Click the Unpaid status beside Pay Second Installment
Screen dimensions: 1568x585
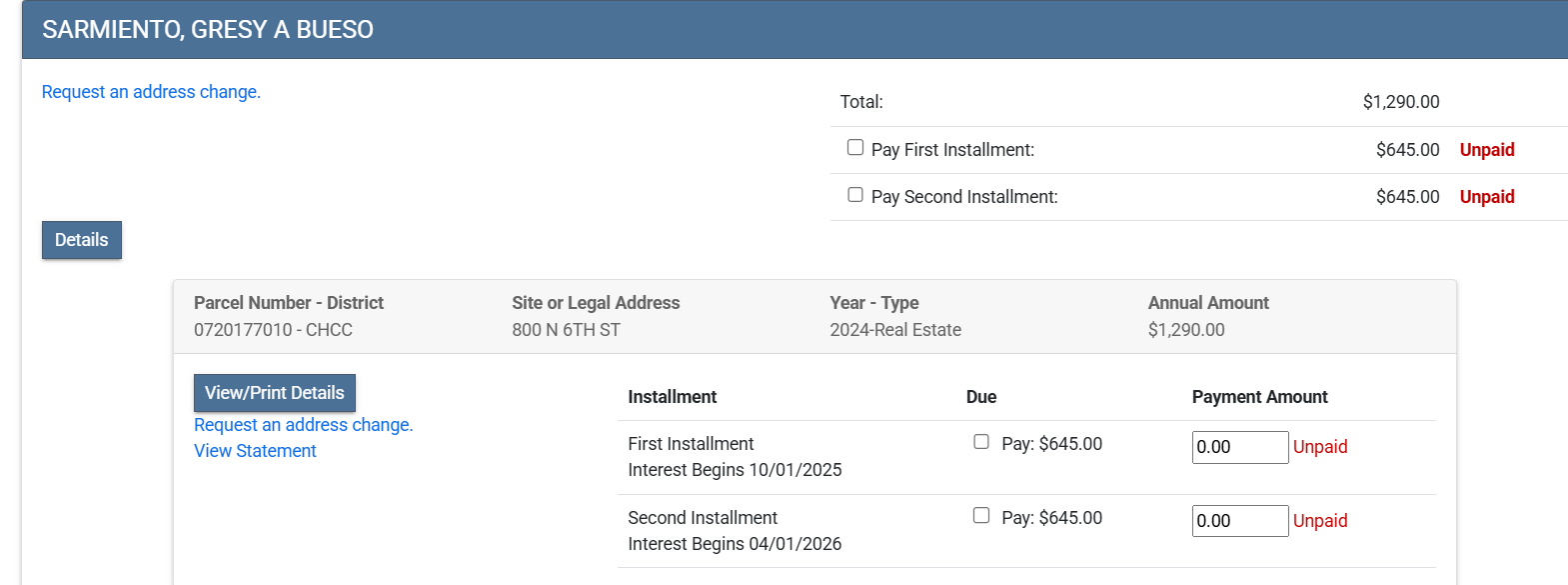tap(1486, 197)
